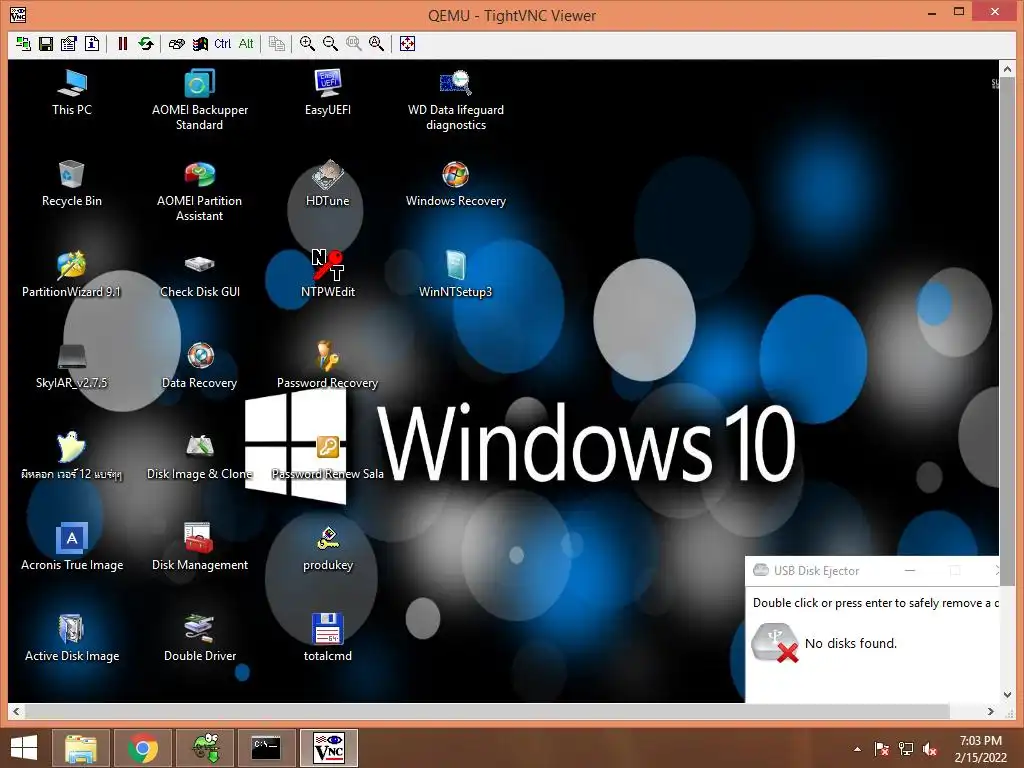Select the PartitionWizard 9.1 icon

(x=72, y=274)
